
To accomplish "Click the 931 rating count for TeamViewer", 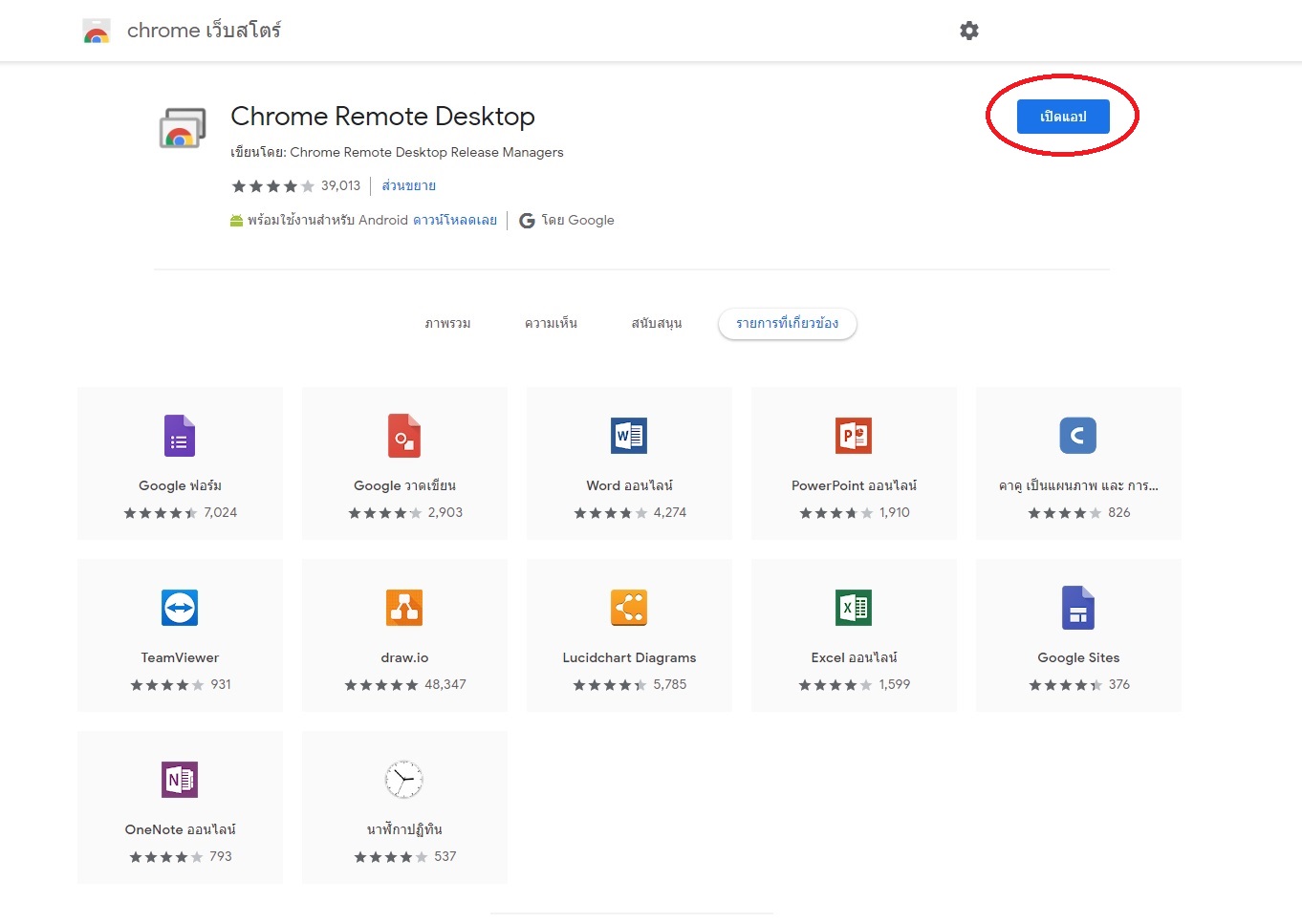I will click(221, 685).
